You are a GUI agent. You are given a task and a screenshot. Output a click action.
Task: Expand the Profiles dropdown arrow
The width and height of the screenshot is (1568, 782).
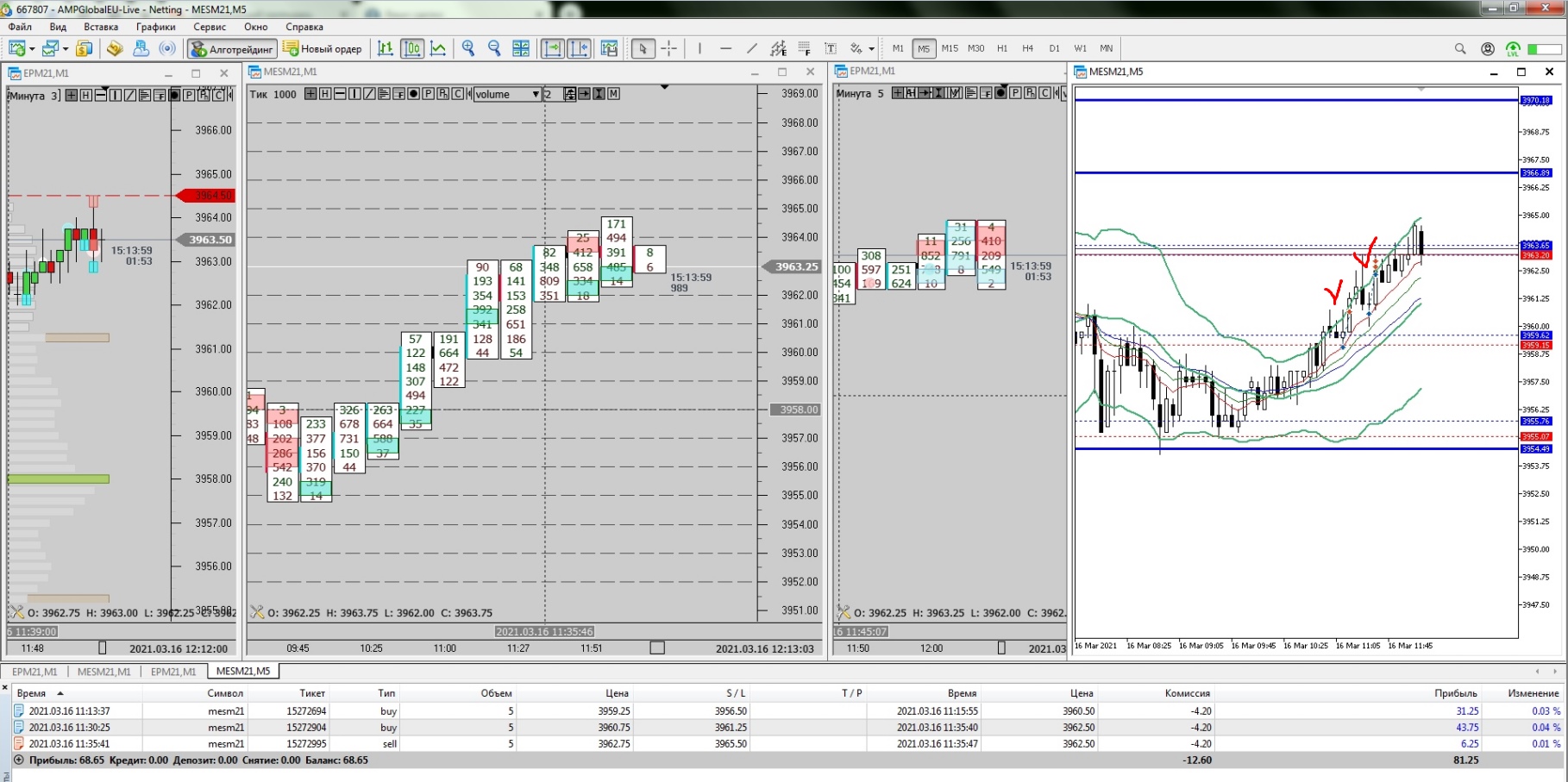click(66, 49)
